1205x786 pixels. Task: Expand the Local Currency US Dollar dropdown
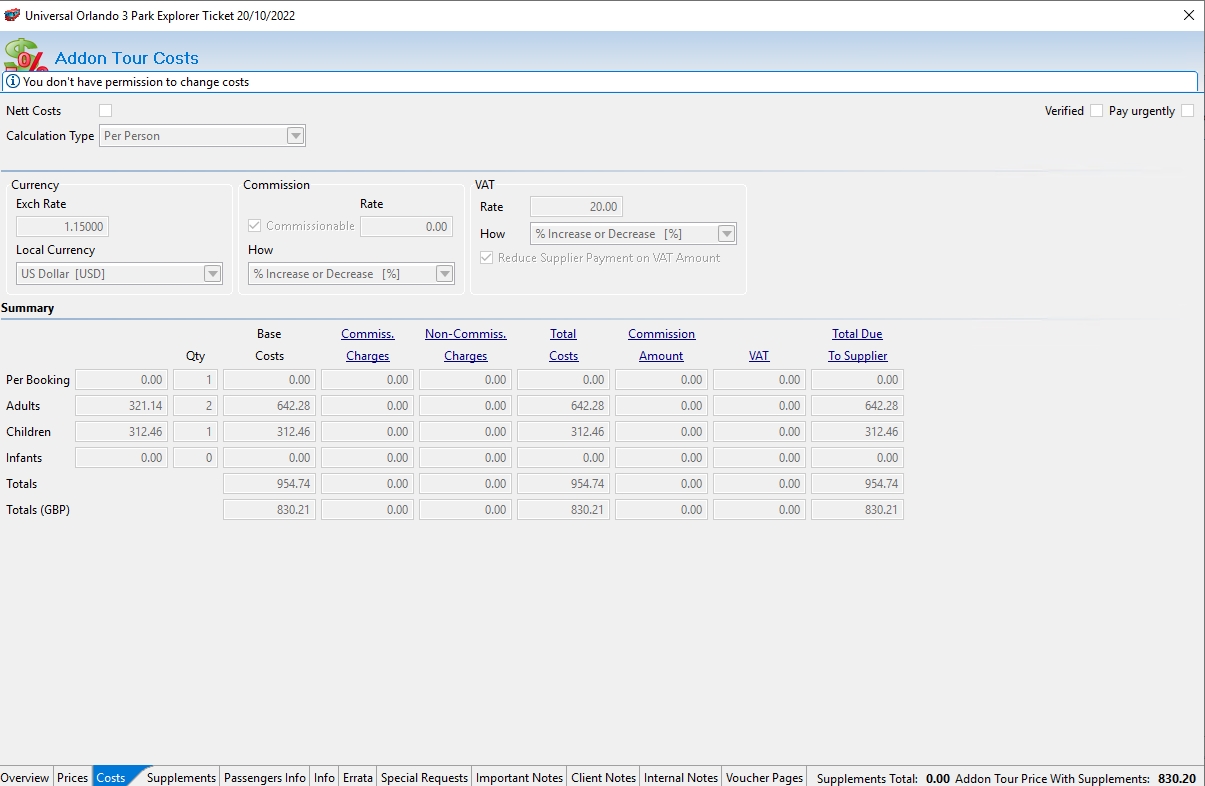point(212,274)
